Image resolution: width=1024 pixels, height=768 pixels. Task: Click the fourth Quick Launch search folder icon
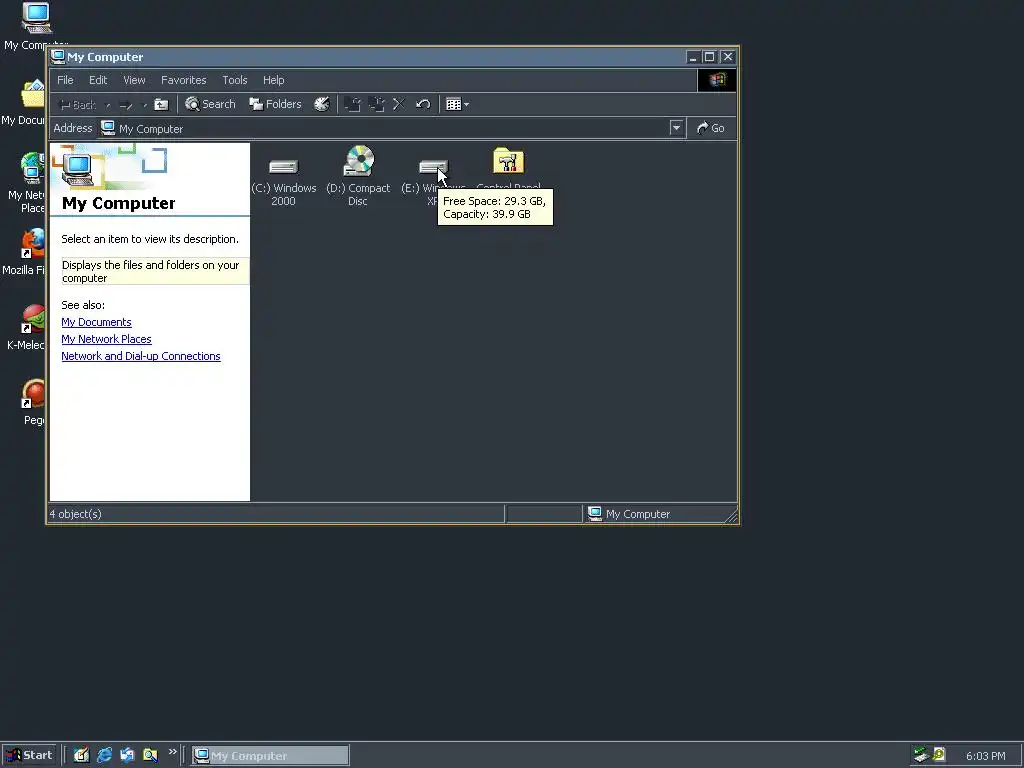[150, 755]
